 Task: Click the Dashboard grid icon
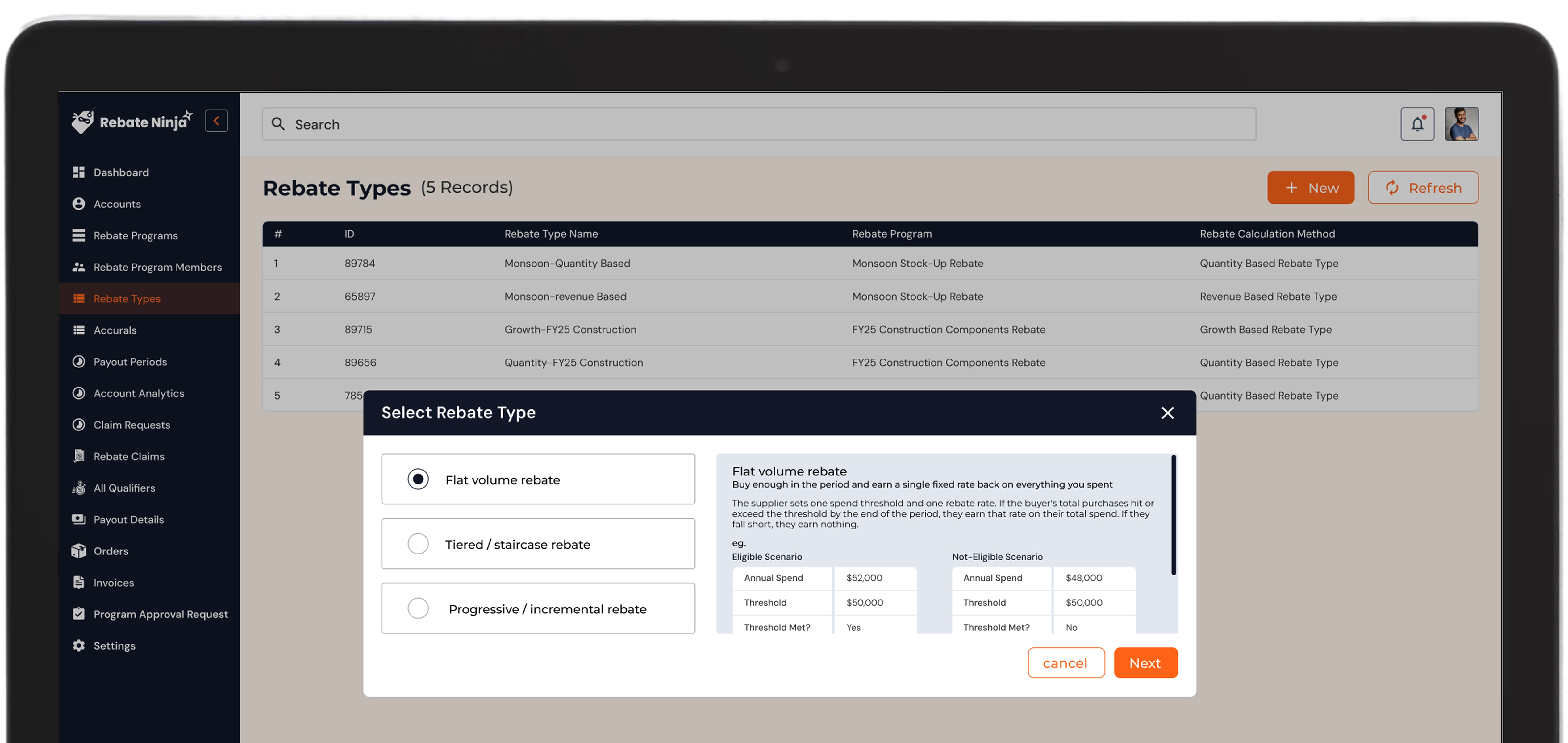(x=78, y=172)
